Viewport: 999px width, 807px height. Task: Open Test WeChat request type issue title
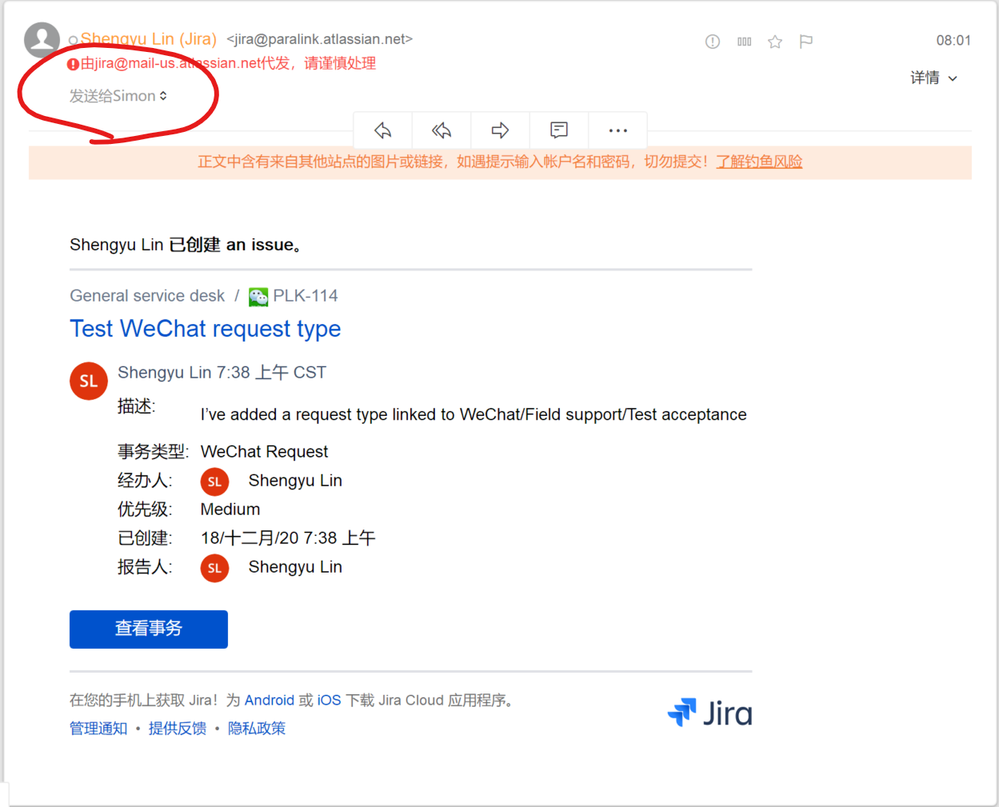[x=205, y=329]
